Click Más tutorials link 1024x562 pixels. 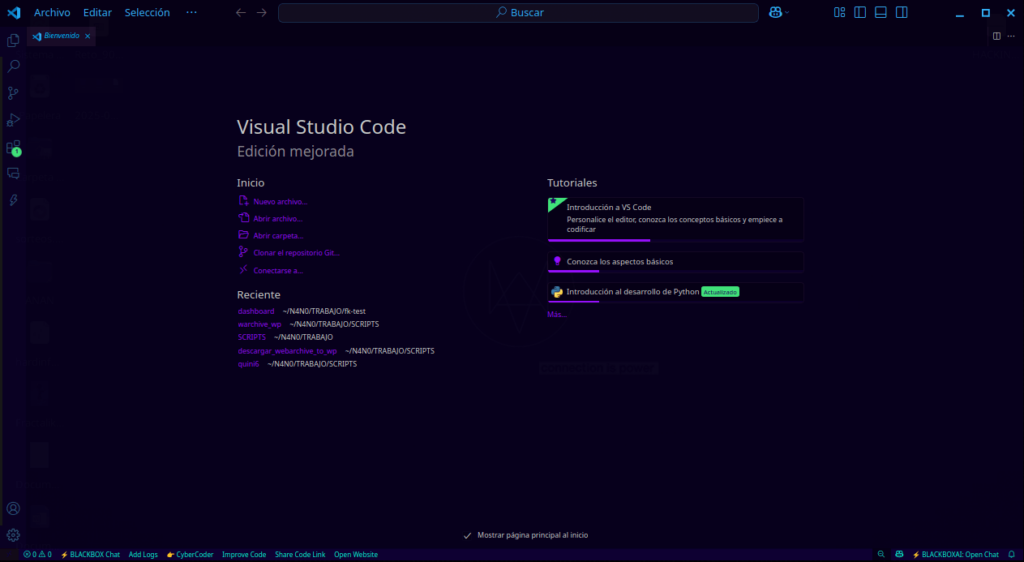[557, 315]
